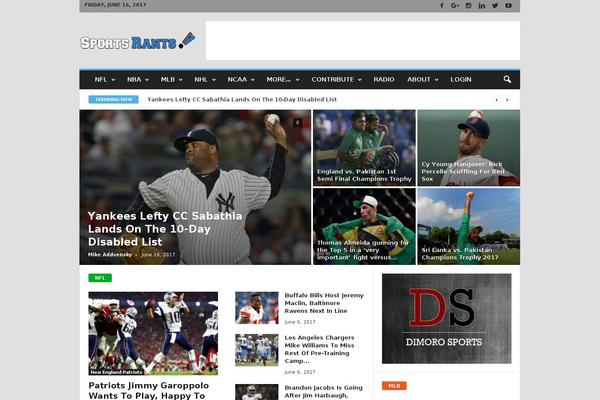Click the New England Patriots image tag
600x400 pixels.
pos(116,372)
